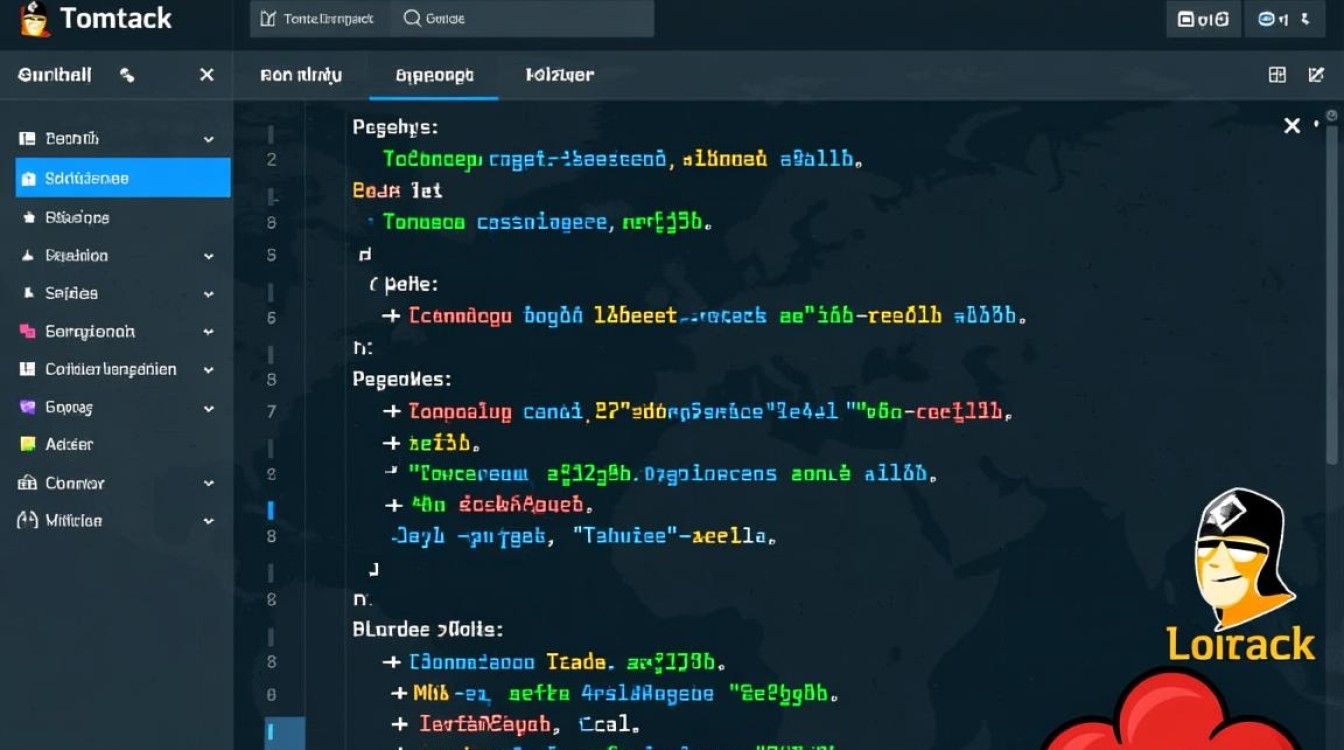Click the pencil edit icon in tab bar

(x=1316, y=75)
